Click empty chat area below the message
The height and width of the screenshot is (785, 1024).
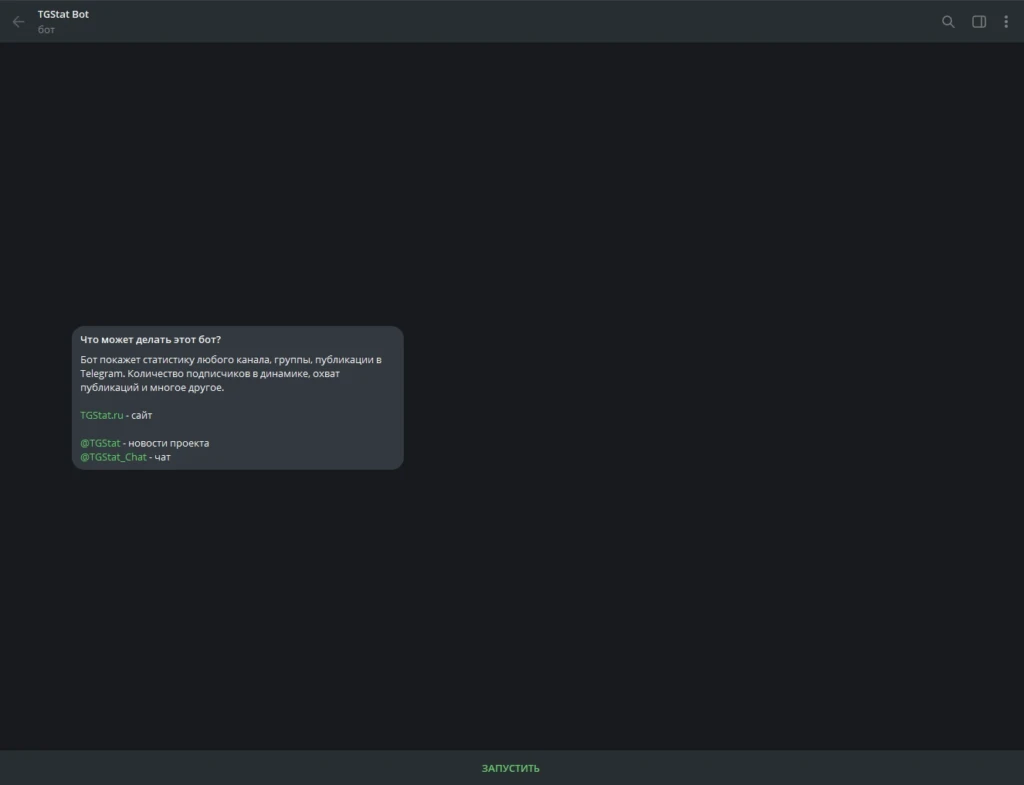coord(512,607)
